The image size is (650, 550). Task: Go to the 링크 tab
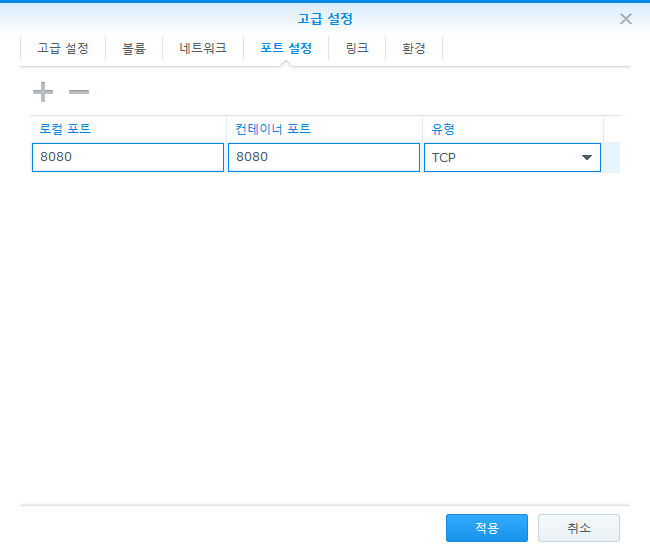[357, 48]
